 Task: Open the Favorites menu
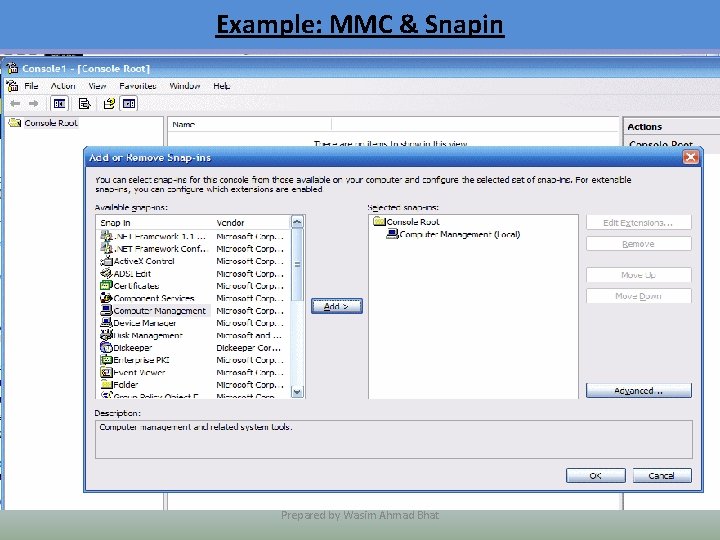137,86
